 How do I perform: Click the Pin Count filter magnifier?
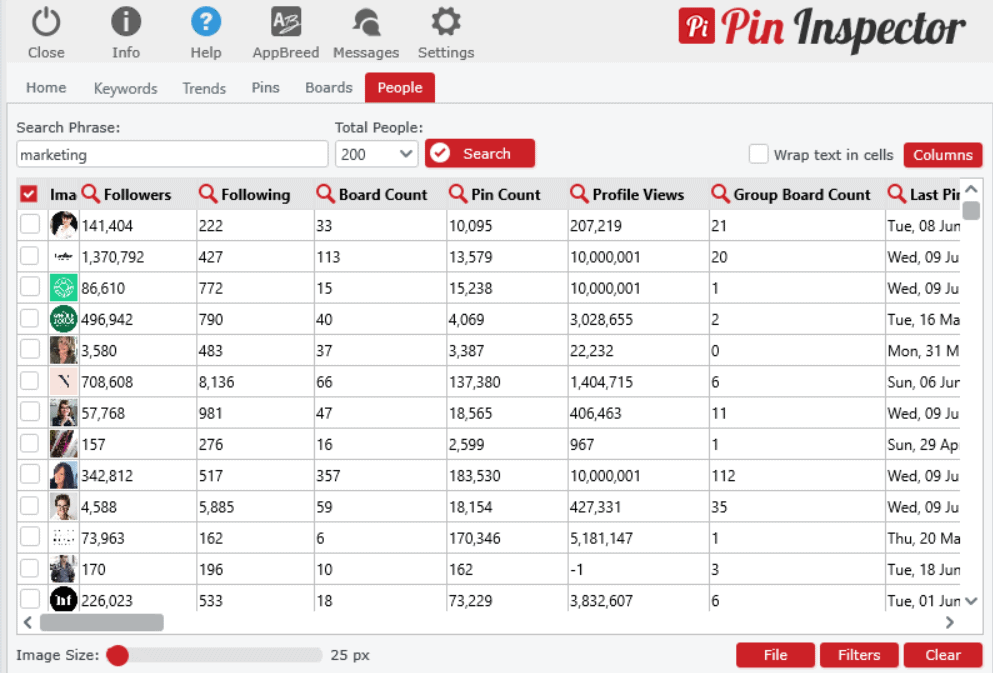coord(455,193)
